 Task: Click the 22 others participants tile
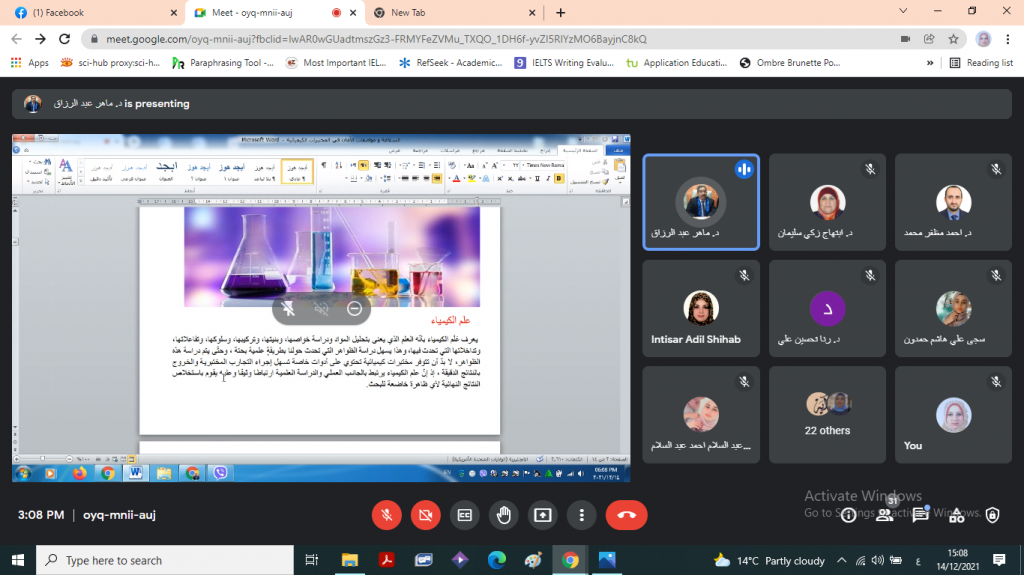pos(827,413)
